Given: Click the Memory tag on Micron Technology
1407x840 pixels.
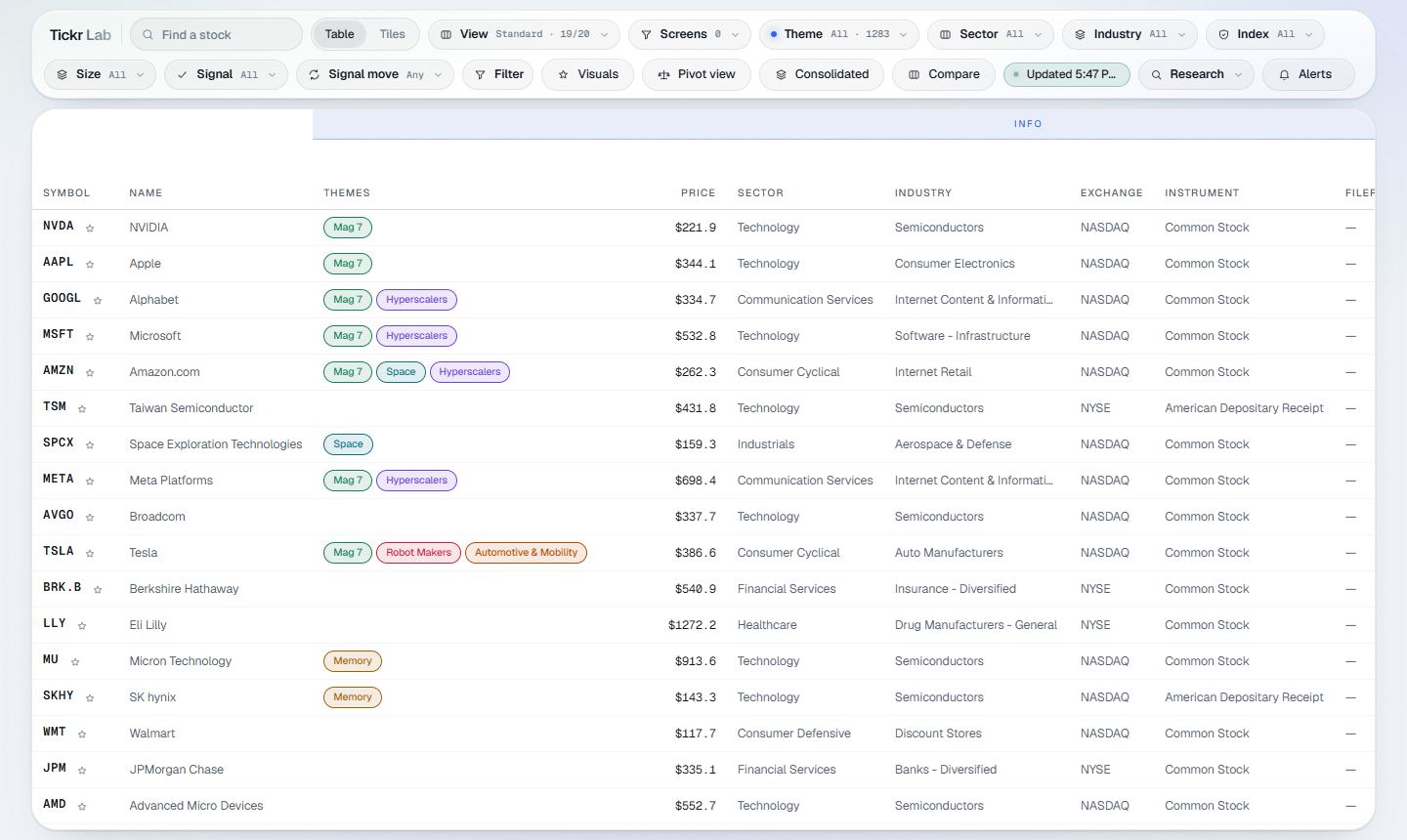Looking at the screenshot, I should 353,661.
